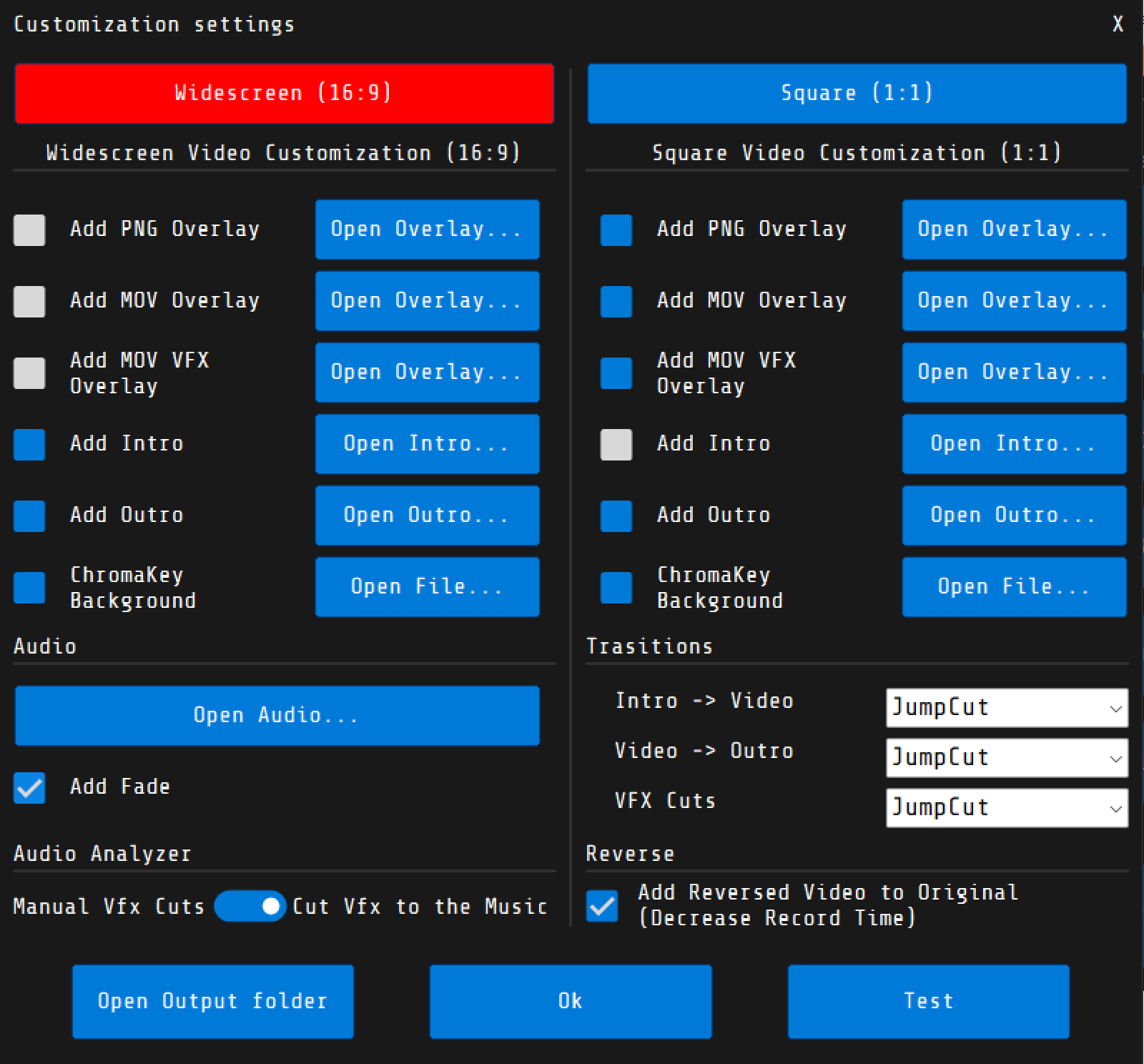Image resolution: width=1144 pixels, height=1064 pixels.
Task: Toggle widescreen Add PNG Overlay checkbox
Action: [29, 230]
